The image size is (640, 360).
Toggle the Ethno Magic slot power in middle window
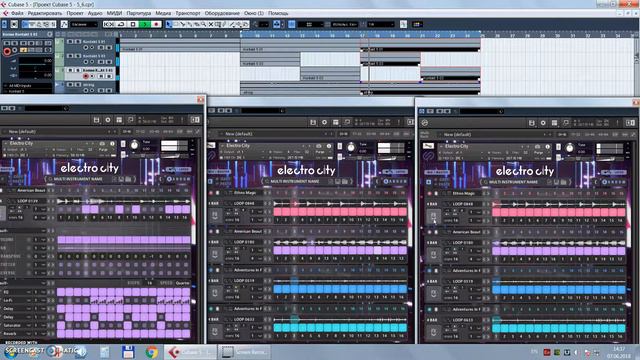[x=211, y=193]
